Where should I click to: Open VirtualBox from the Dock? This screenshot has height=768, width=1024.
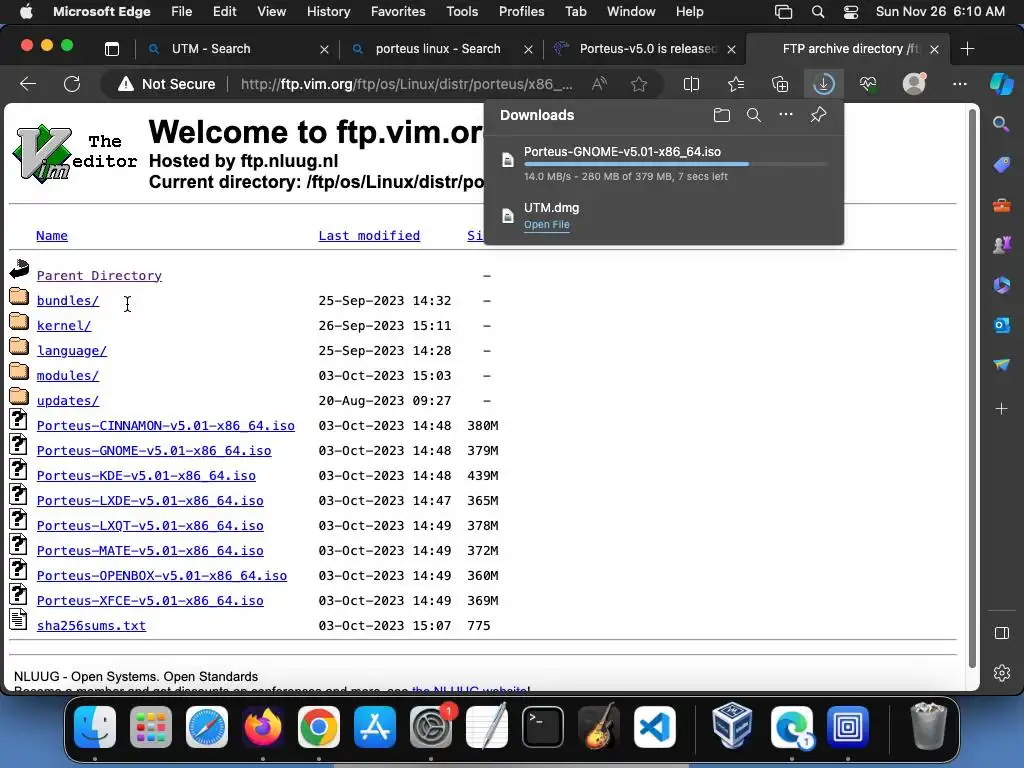[732, 726]
